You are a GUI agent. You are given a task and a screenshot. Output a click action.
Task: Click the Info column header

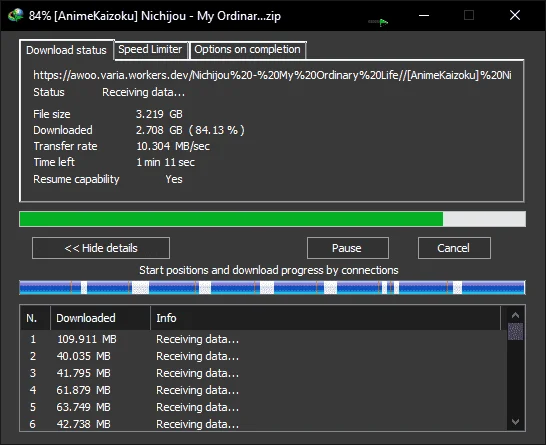click(x=325, y=318)
